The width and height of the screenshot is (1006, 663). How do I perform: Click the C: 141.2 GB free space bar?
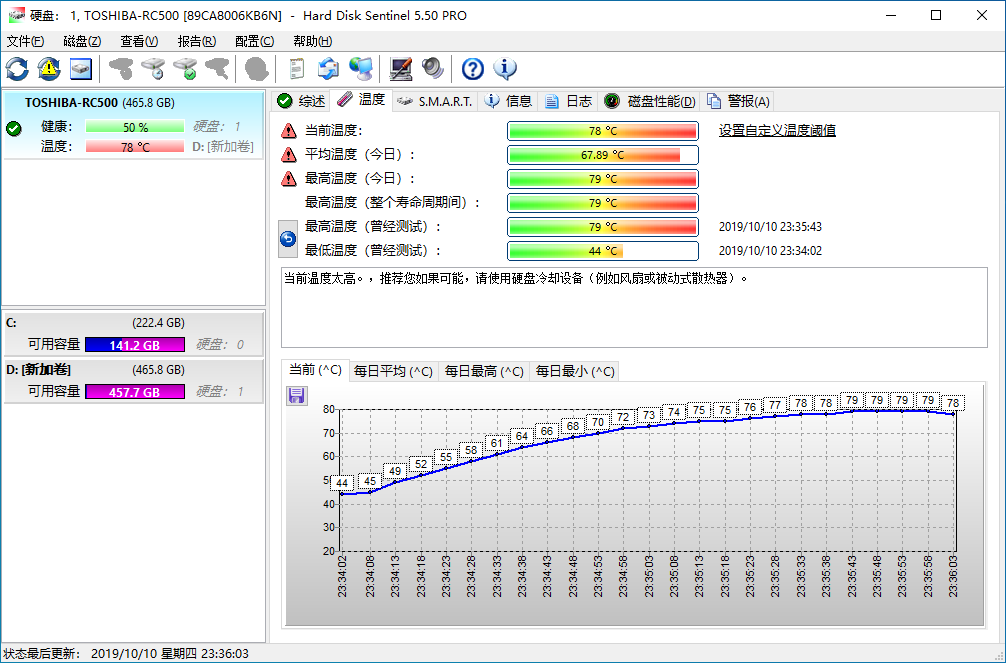click(135, 345)
